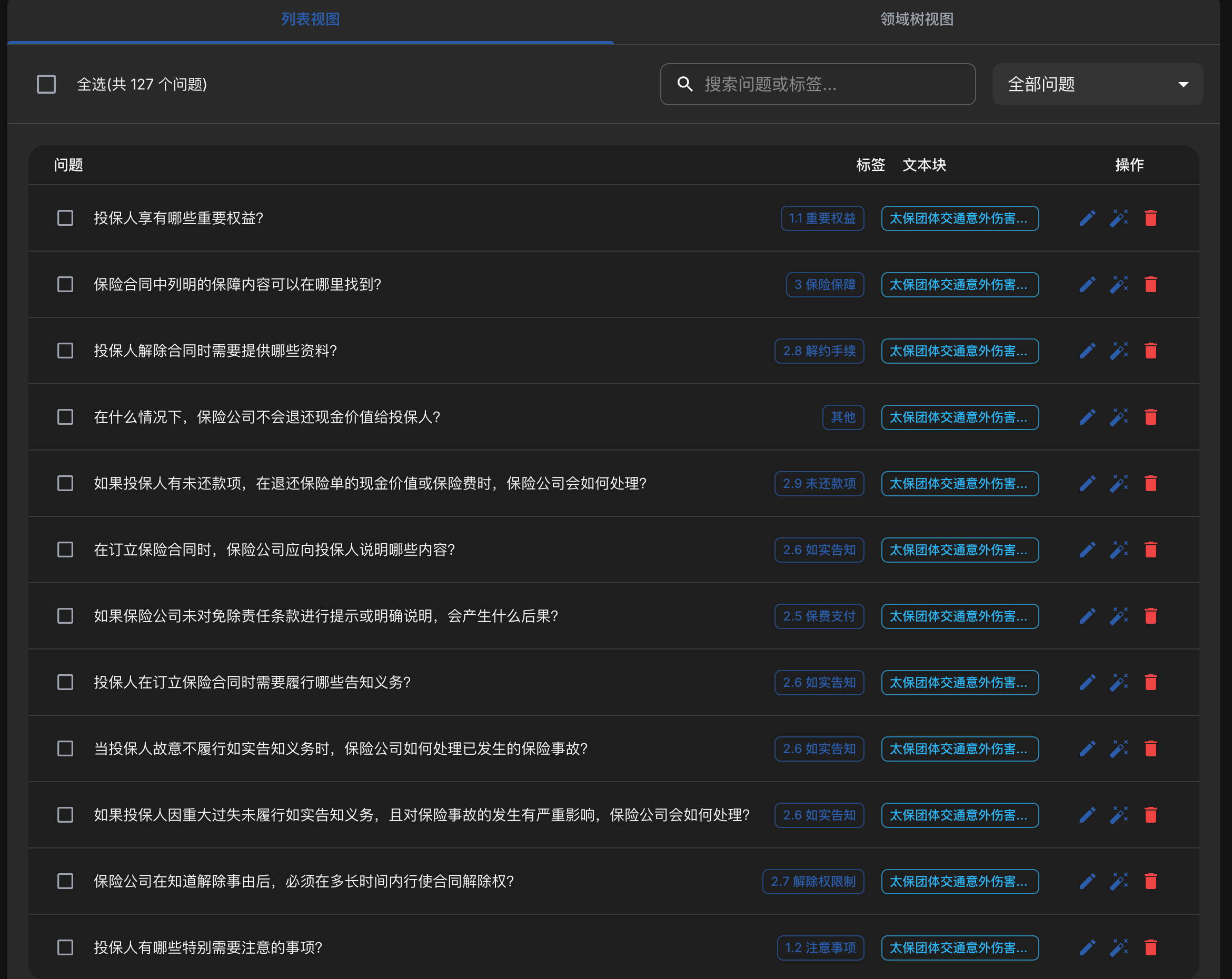Edit the question about 合同解除权时间限制

point(1087,881)
